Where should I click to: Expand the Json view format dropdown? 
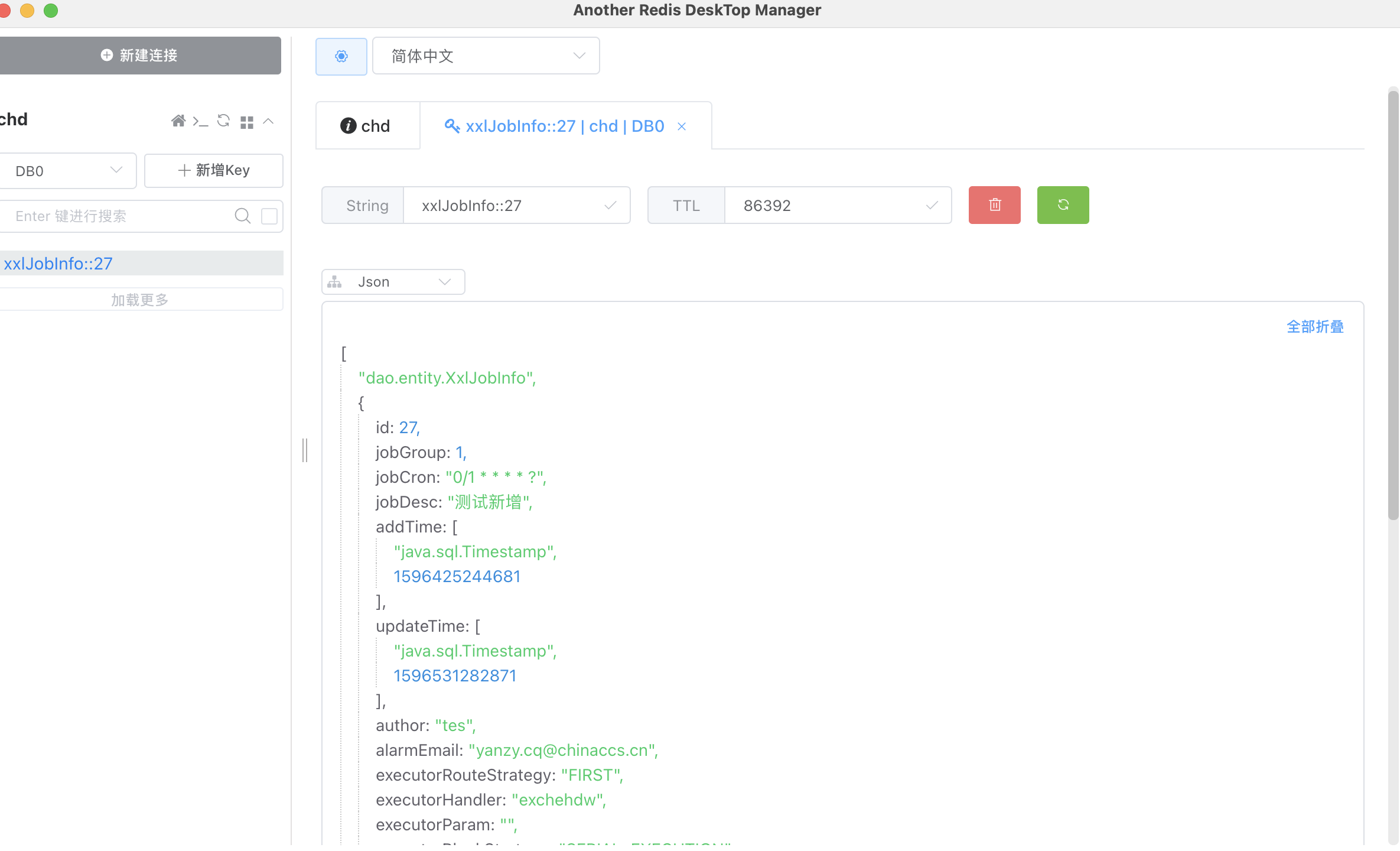(393, 282)
